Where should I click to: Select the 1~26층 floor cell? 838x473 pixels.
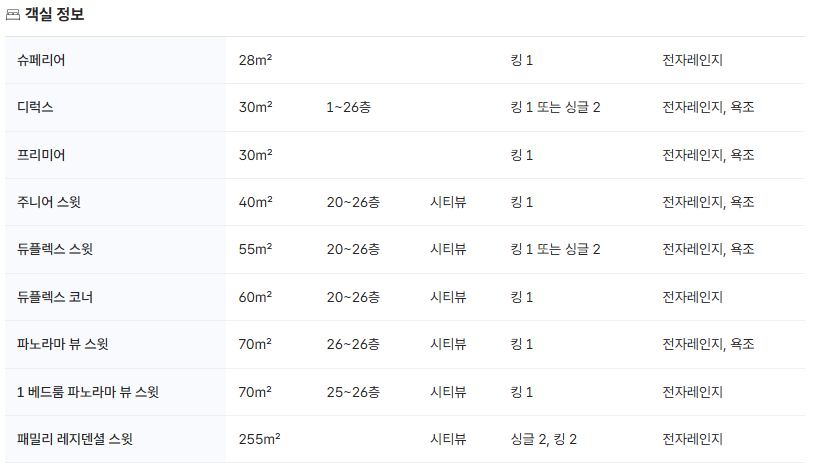349,107
